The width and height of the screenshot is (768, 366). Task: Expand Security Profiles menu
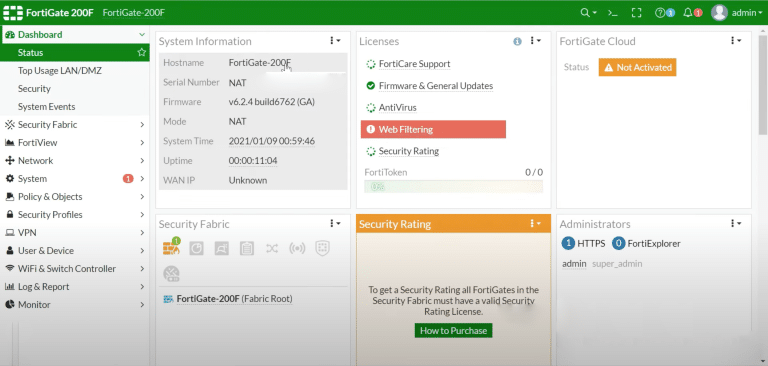coord(74,215)
